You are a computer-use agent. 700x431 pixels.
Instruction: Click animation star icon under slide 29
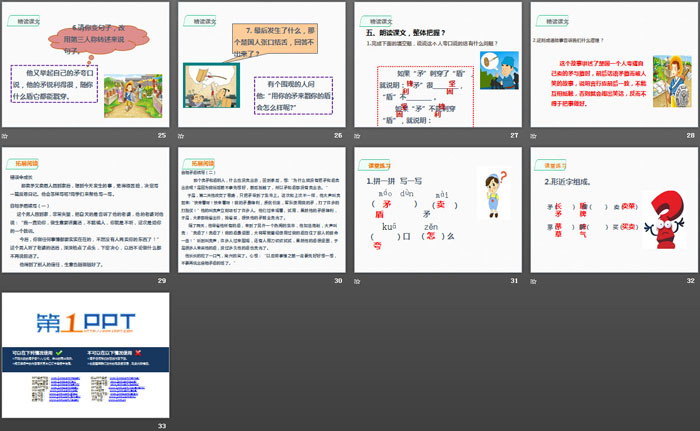pos(7,280)
